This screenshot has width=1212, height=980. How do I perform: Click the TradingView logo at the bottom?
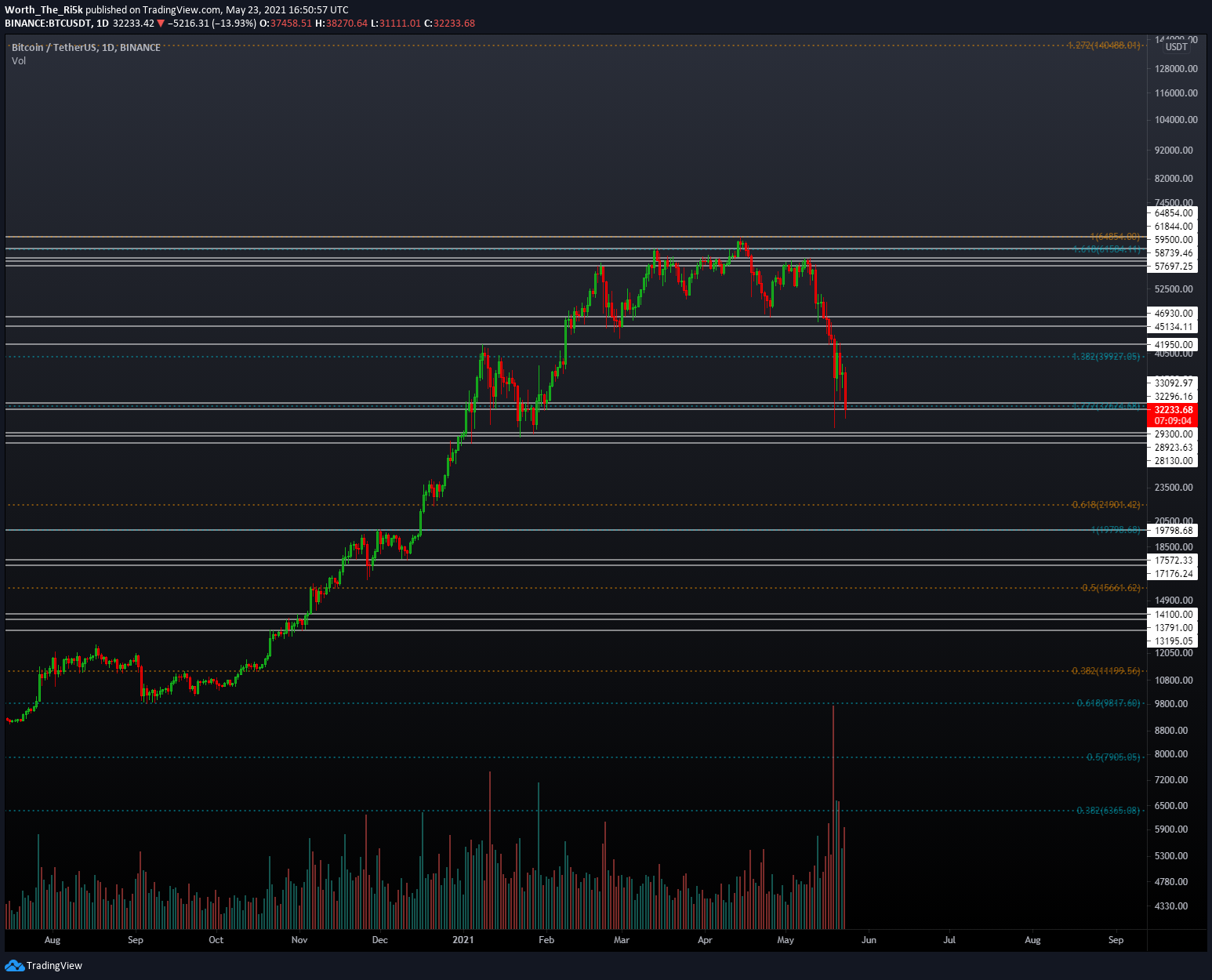tap(43, 965)
